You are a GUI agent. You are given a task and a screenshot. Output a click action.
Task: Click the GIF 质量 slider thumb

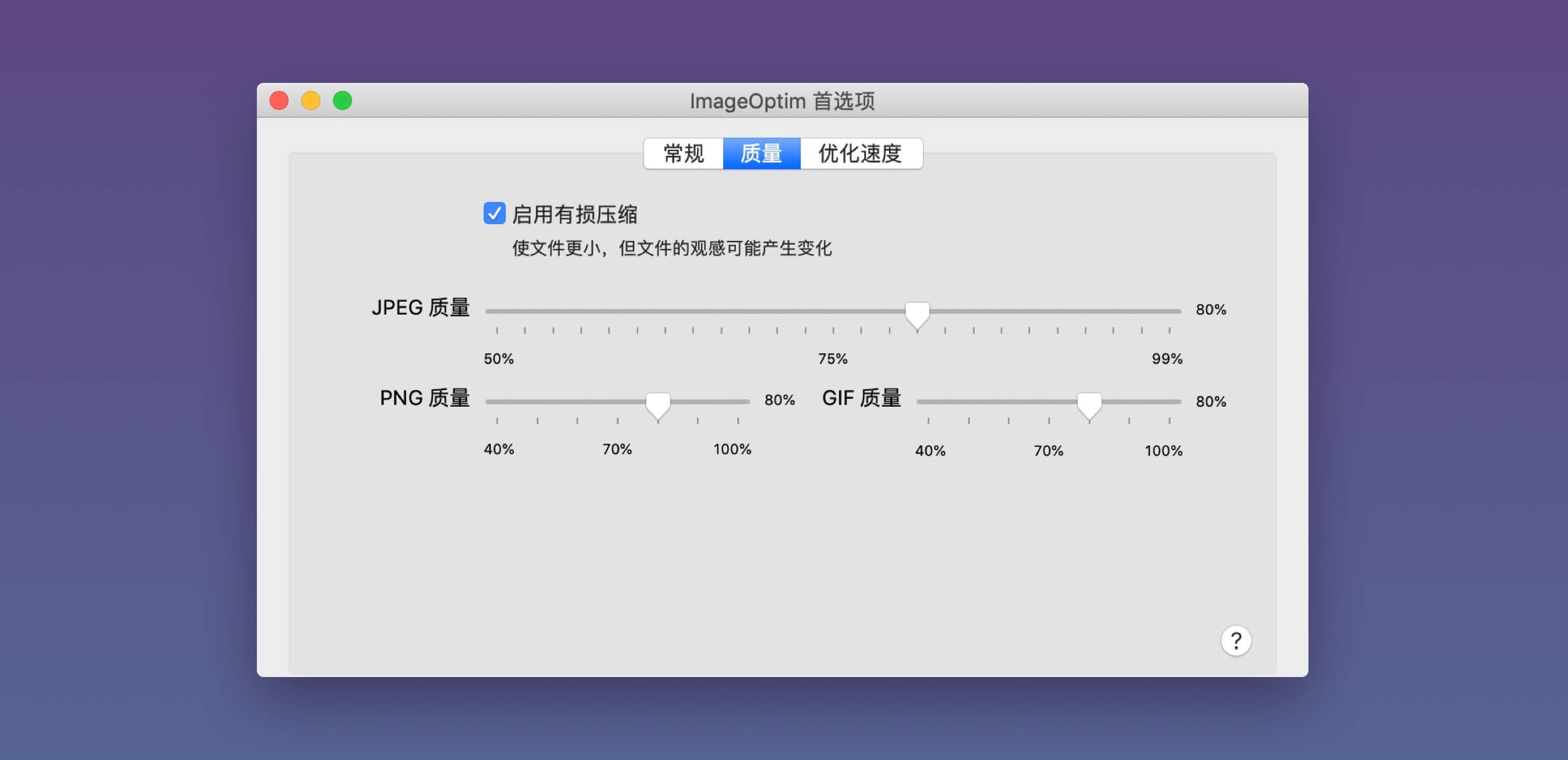coord(1089,405)
